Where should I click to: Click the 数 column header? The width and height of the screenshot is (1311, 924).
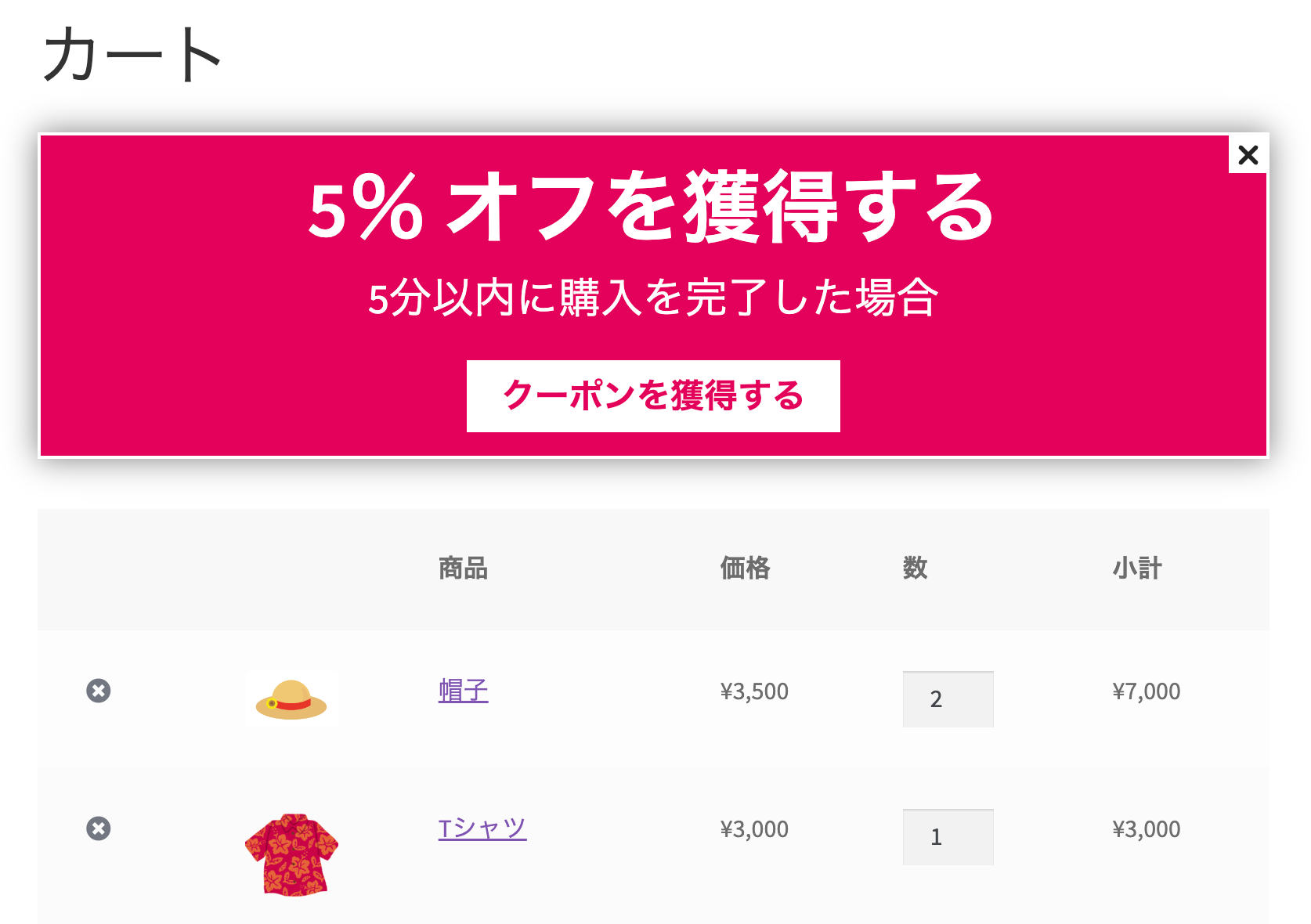click(916, 568)
